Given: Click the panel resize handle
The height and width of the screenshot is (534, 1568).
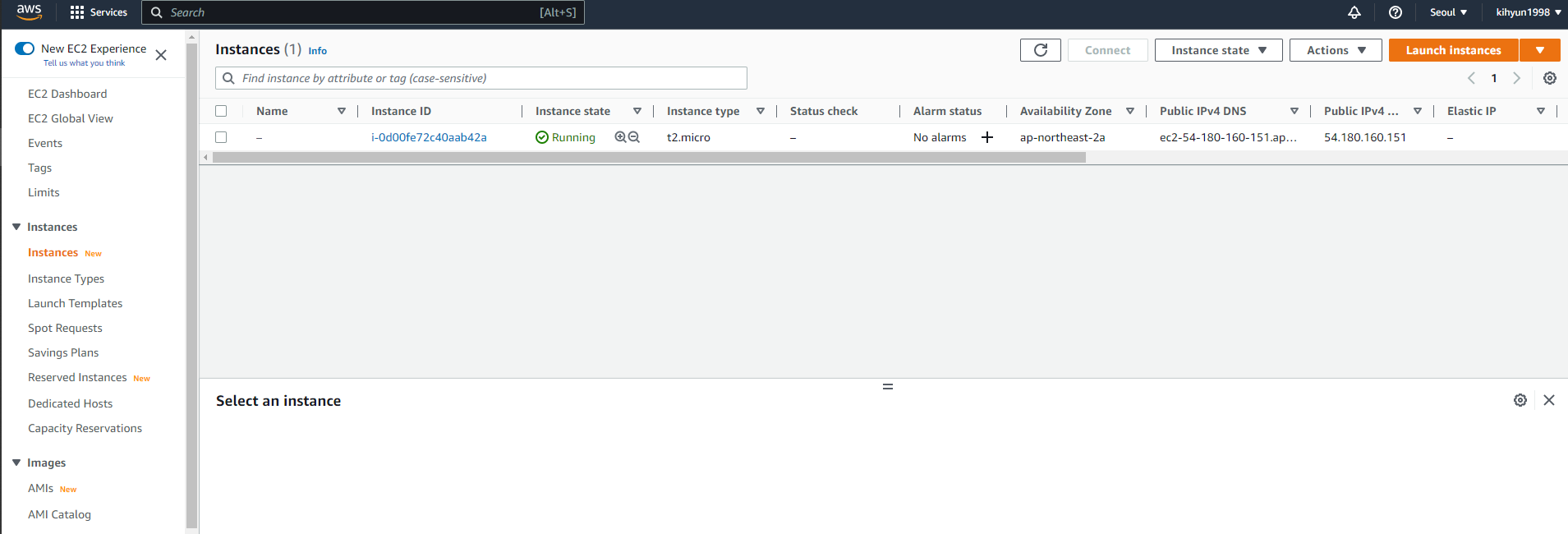Looking at the screenshot, I should tap(888, 386).
